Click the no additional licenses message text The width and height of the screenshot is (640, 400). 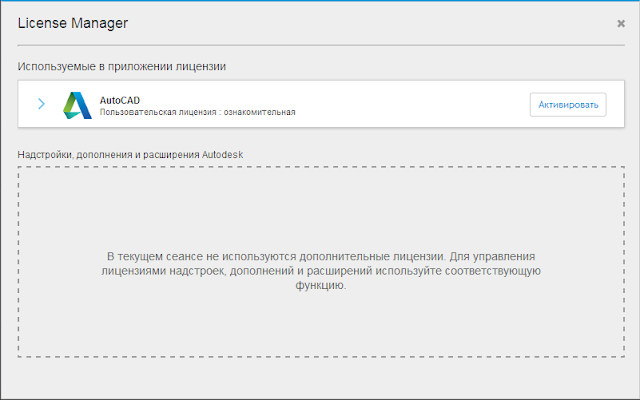[321, 270]
